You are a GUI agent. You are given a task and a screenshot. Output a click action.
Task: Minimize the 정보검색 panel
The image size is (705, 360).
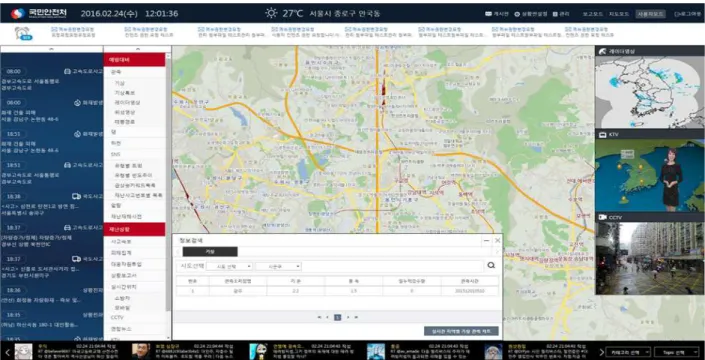486,241
